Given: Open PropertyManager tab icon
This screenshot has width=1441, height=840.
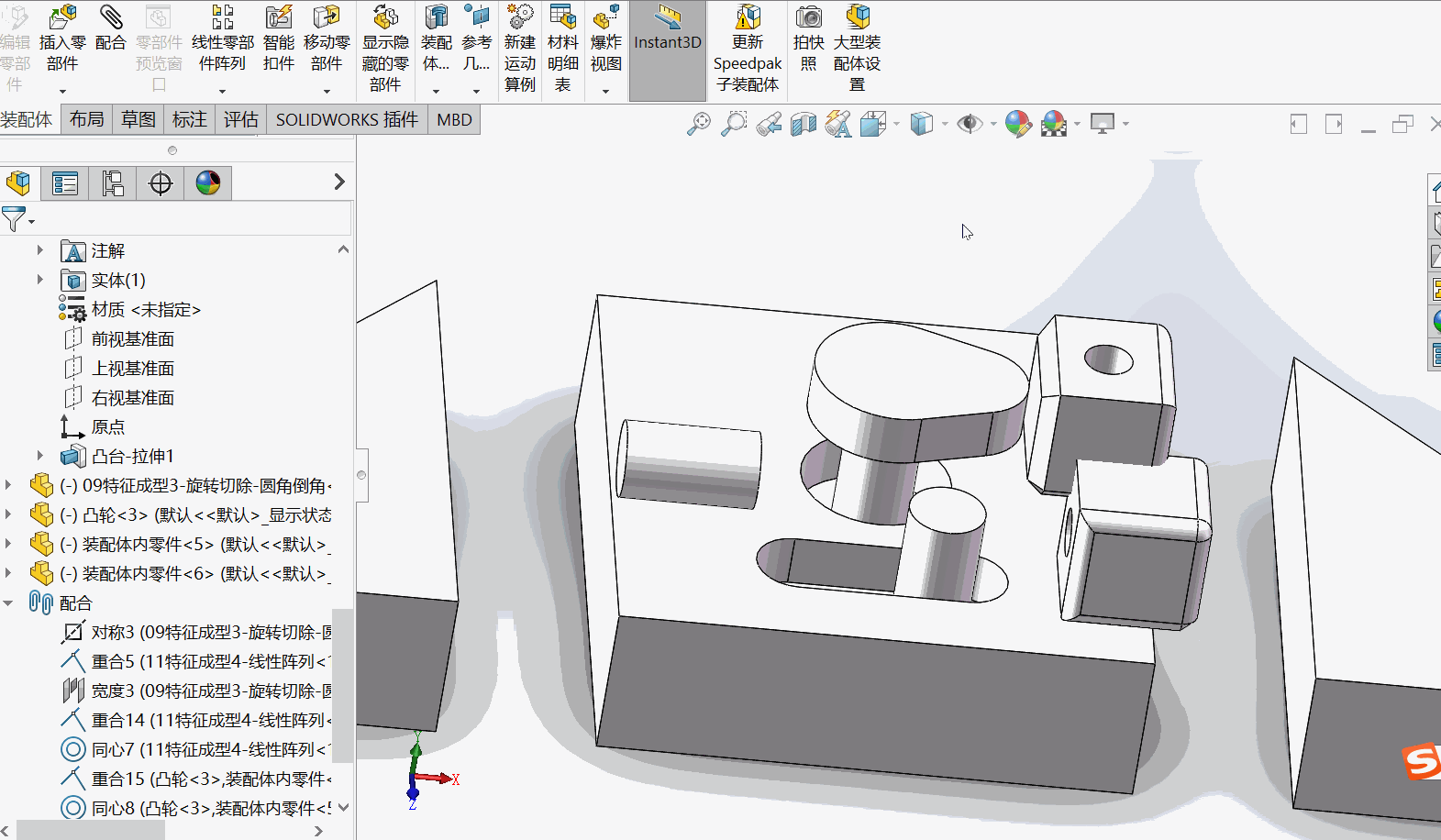Looking at the screenshot, I should point(65,183).
